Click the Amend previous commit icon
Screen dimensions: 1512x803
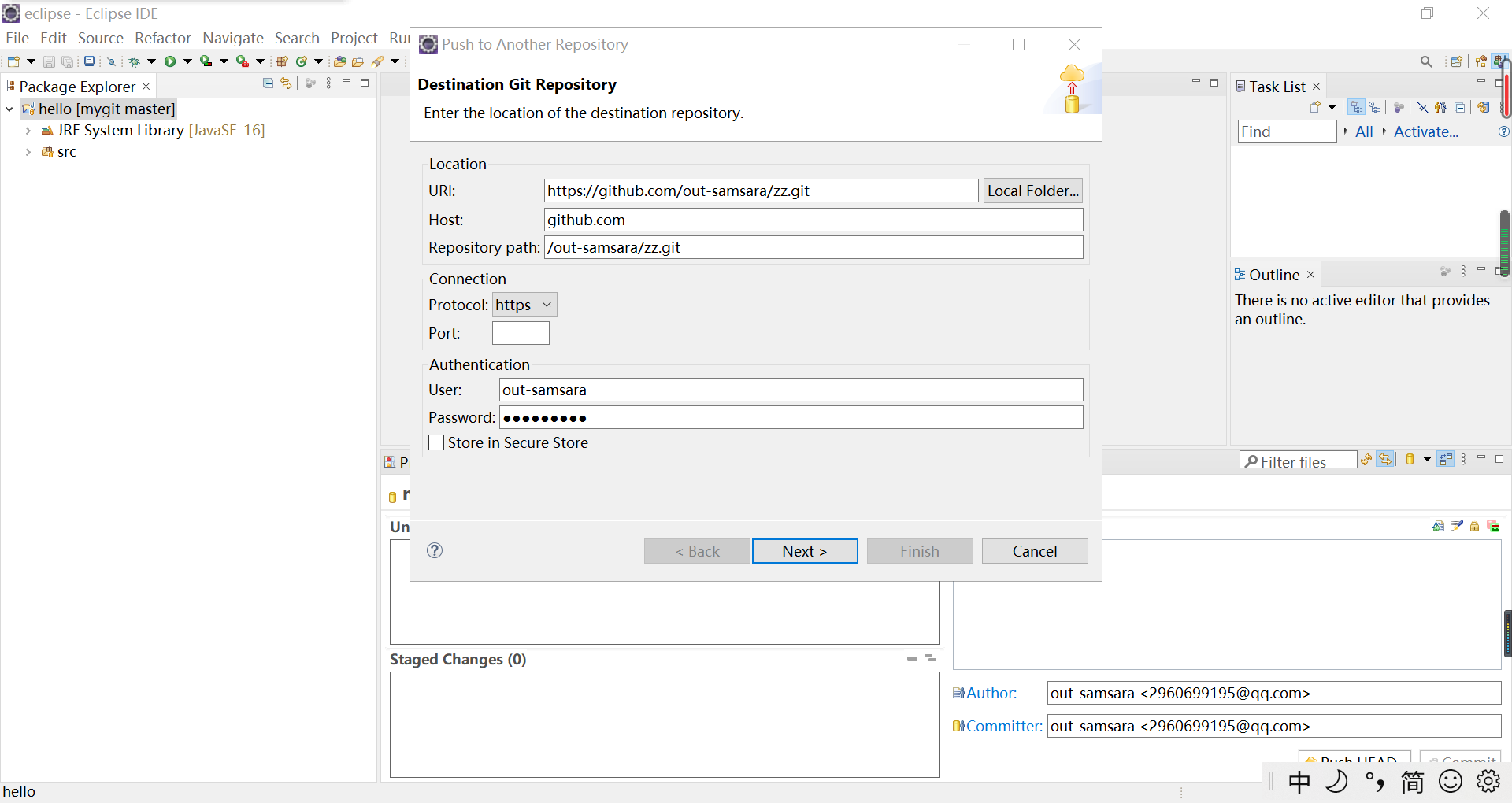coord(1439,526)
